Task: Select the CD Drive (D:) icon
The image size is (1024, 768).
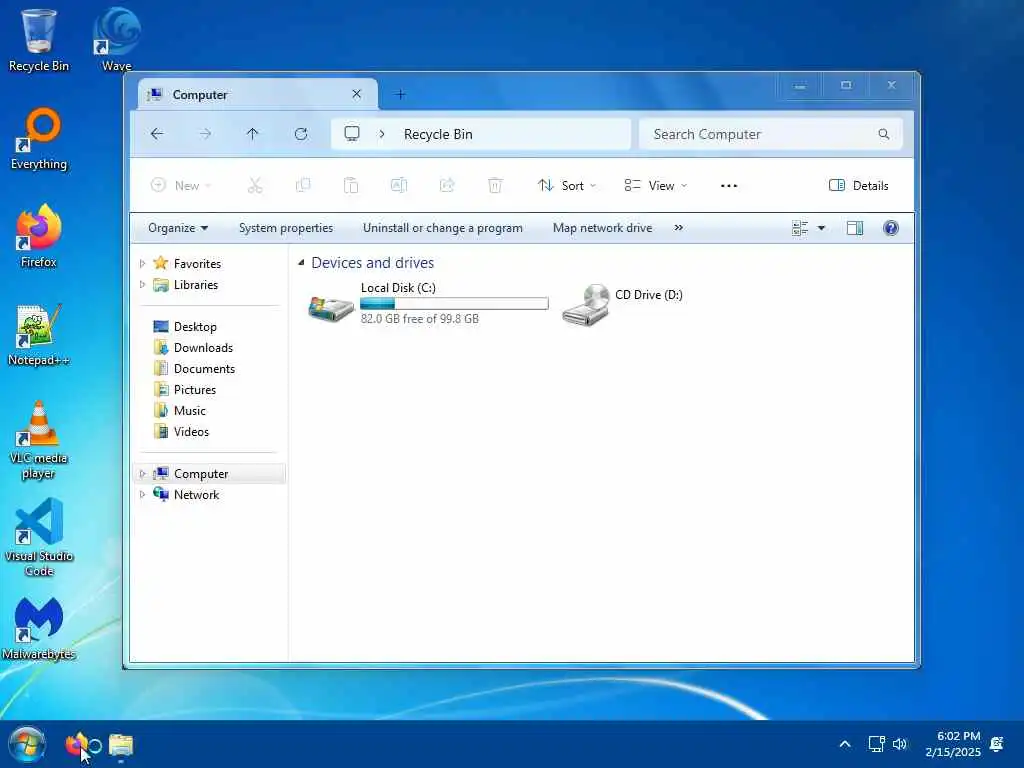Action: [586, 305]
